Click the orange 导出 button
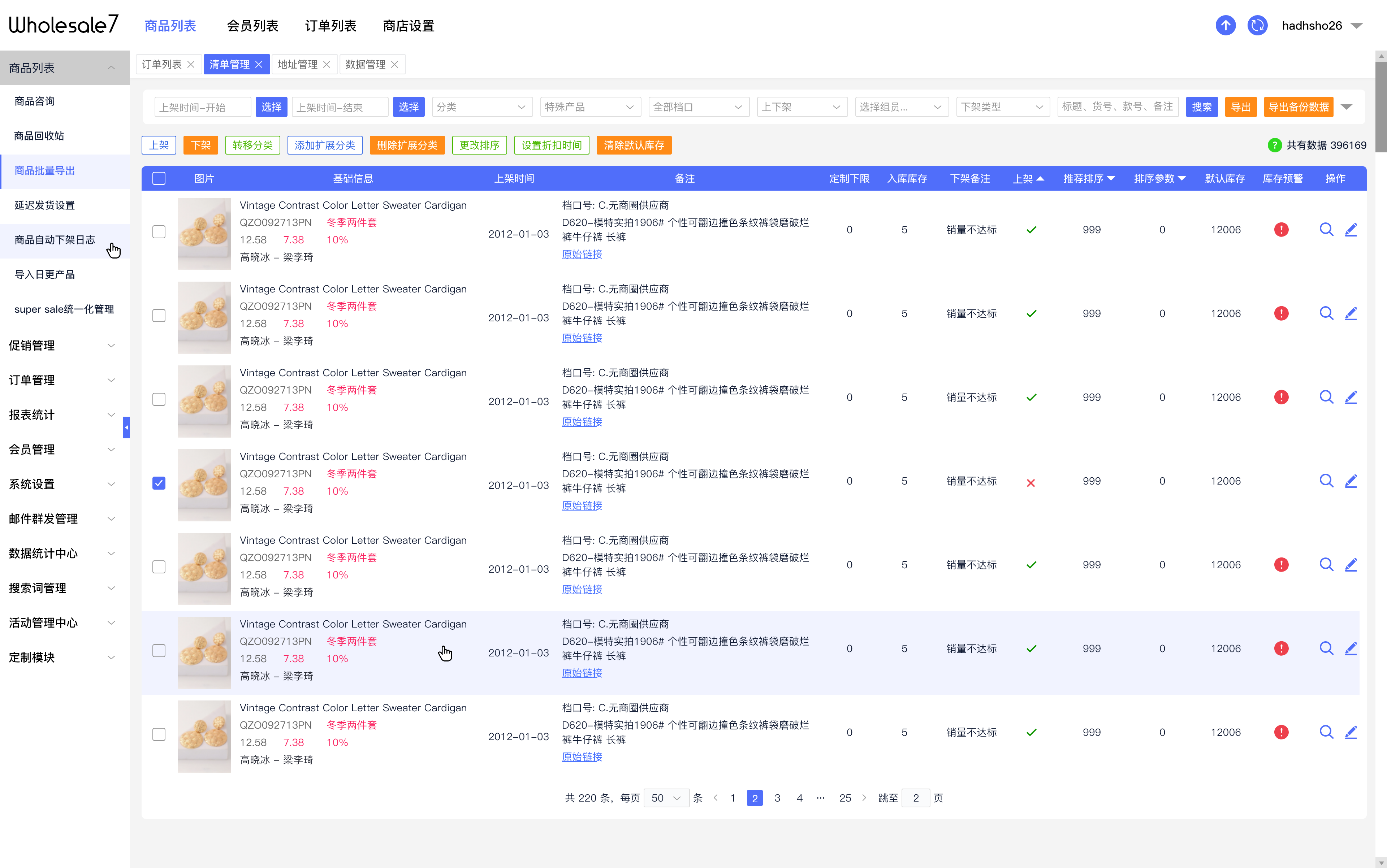This screenshot has height=868, width=1387. tap(1241, 107)
